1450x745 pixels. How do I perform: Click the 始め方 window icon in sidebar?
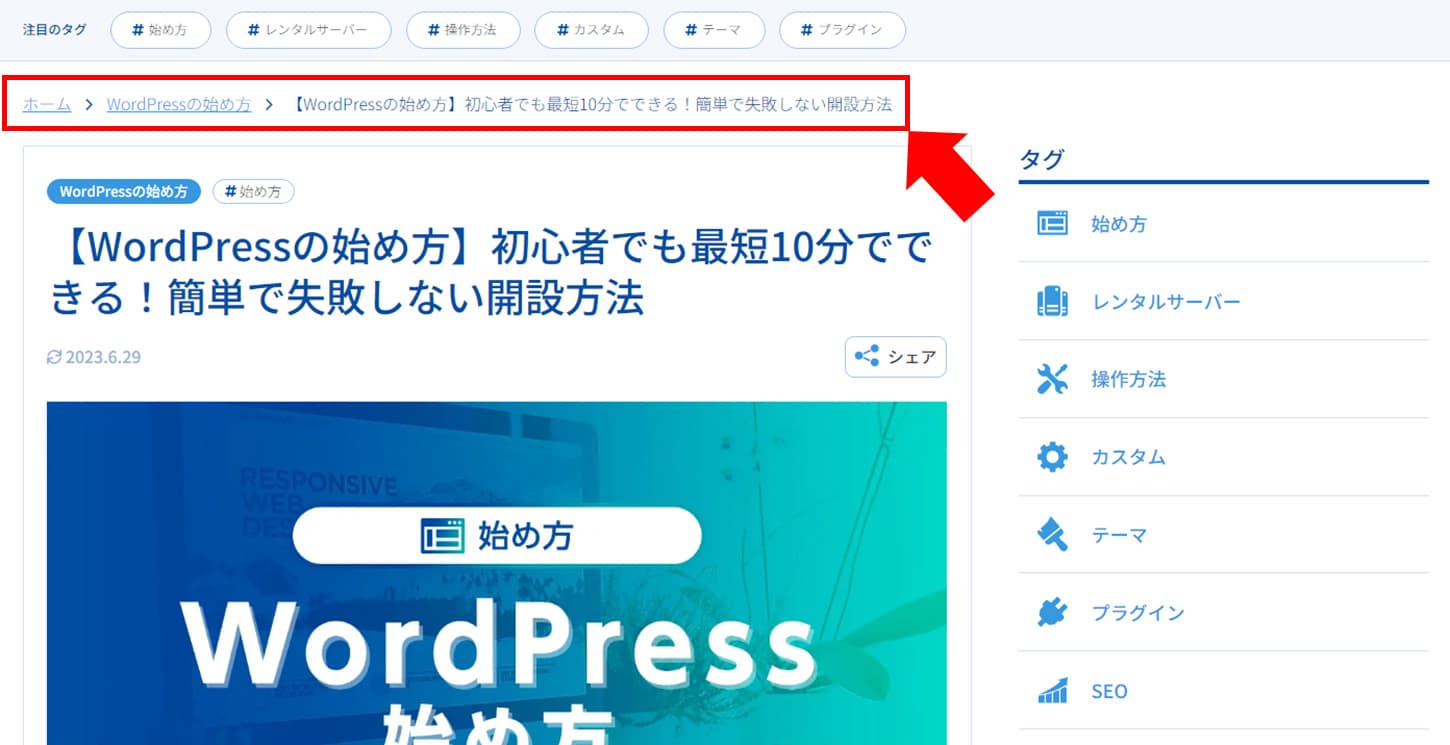pyautogui.click(x=1052, y=223)
